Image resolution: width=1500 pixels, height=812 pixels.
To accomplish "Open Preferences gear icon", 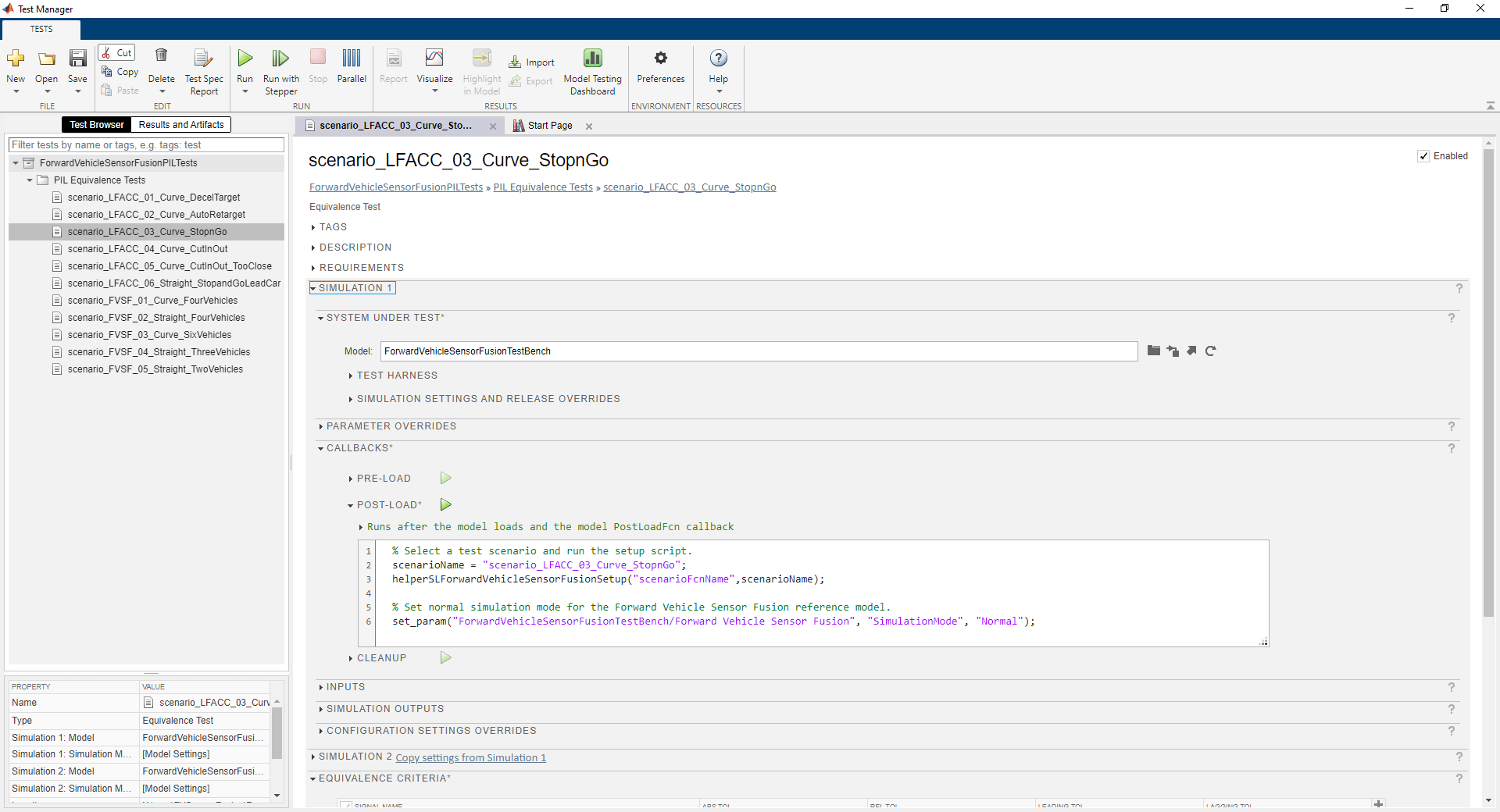I will [x=660, y=59].
